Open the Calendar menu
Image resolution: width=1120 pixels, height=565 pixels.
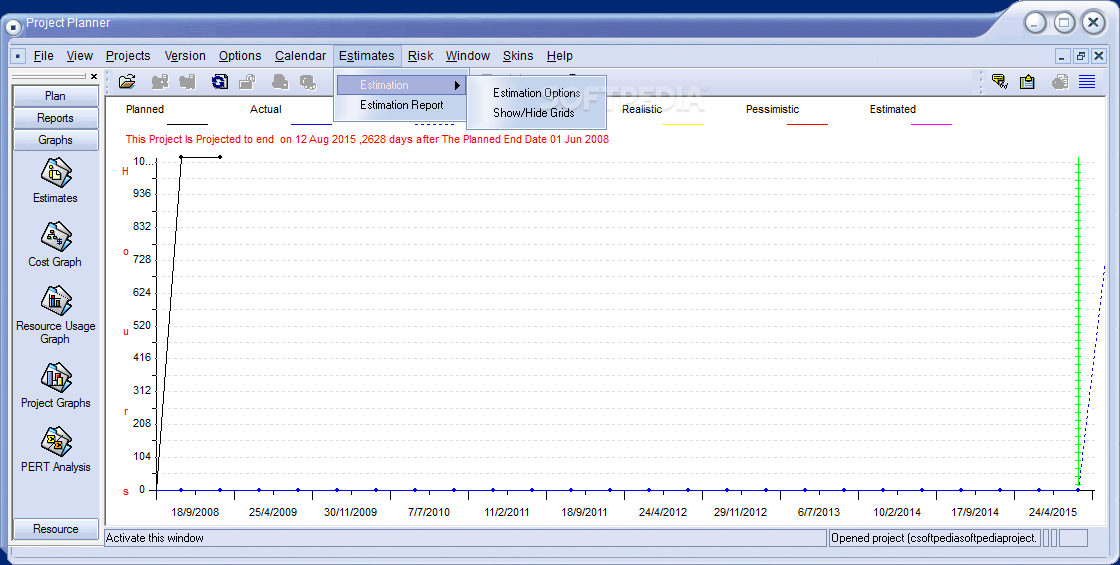tap(300, 56)
